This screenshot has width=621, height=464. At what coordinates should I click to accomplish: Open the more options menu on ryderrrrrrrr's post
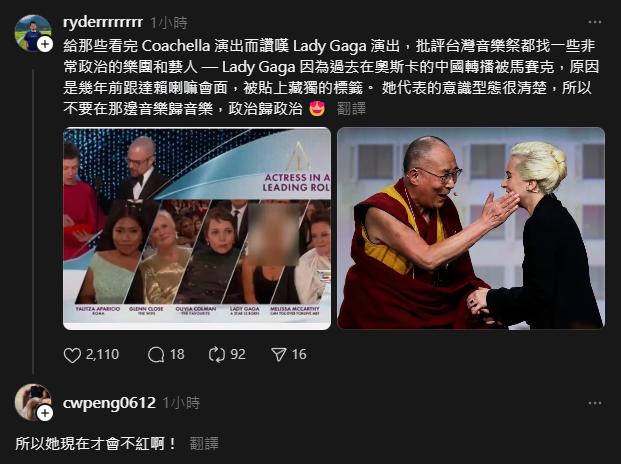(595, 22)
